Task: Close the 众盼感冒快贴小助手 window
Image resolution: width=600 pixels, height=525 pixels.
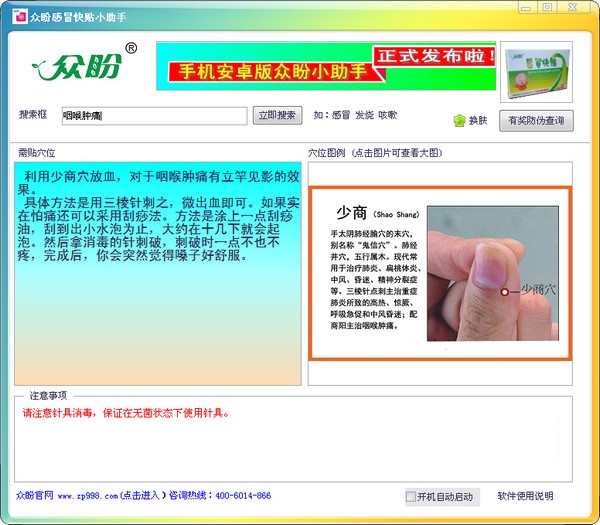Action: 573,7
